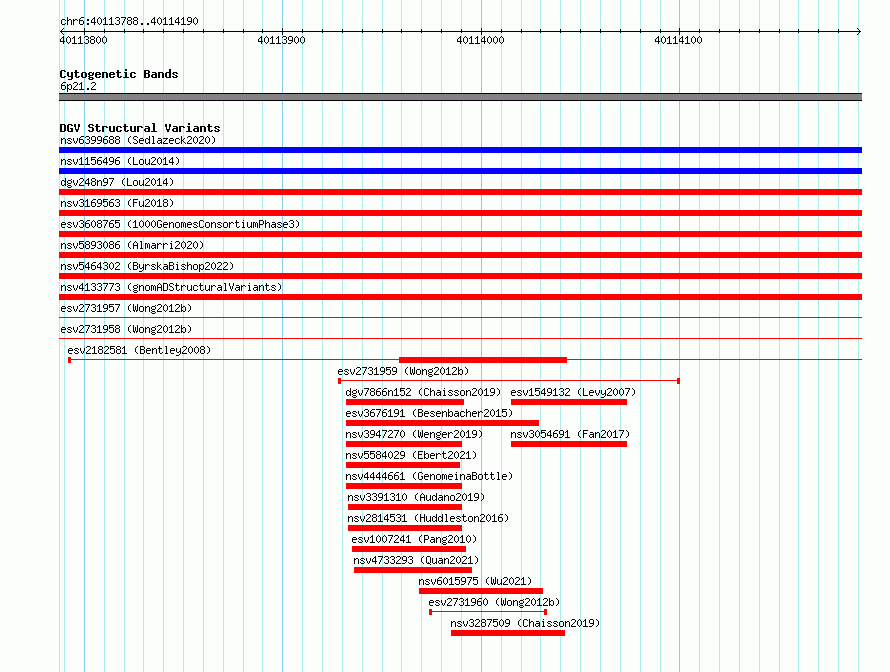Click the red bar under nsv2814531 (Huddleston2016)
This screenshot has height=672, width=890.
[x=405, y=528]
